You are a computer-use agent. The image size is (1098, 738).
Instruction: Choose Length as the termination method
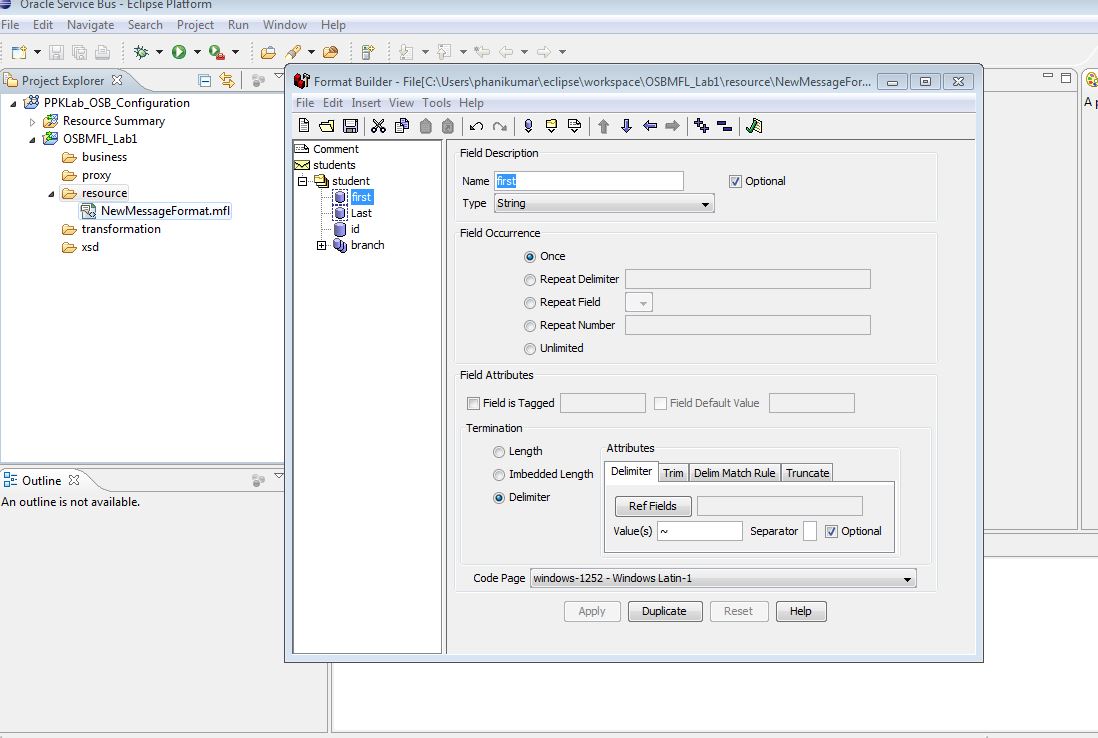499,451
